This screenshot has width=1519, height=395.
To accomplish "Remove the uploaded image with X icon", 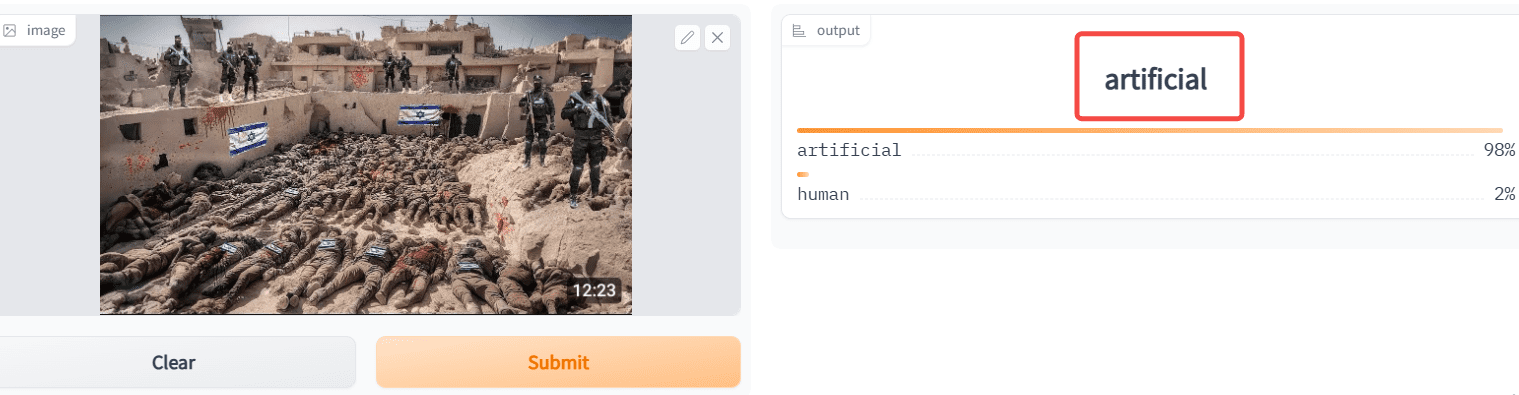I will pyautogui.click(x=717, y=38).
